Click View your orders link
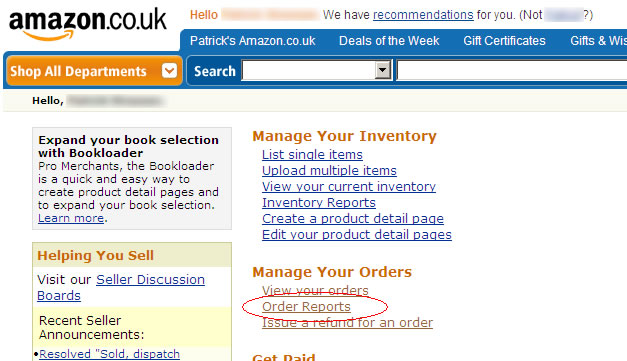This screenshot has height=361, width=627. [x=315, y=290]
